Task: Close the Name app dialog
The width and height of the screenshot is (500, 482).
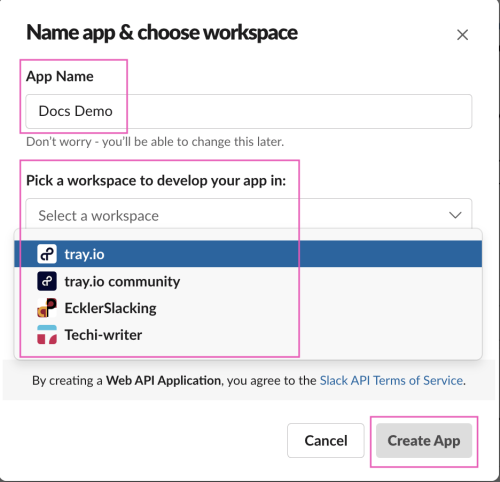Action: pos(462,35)
